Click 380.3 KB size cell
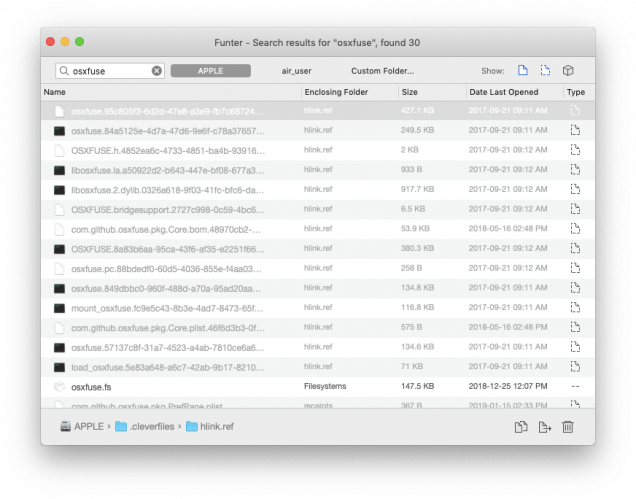Screen dimensions: 636x499 (417, 248)
